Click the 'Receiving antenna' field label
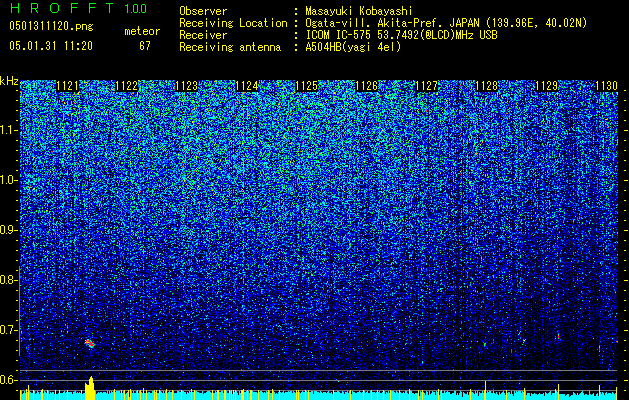The height and width of the screenshot is (400, 629). click(230, 47)
